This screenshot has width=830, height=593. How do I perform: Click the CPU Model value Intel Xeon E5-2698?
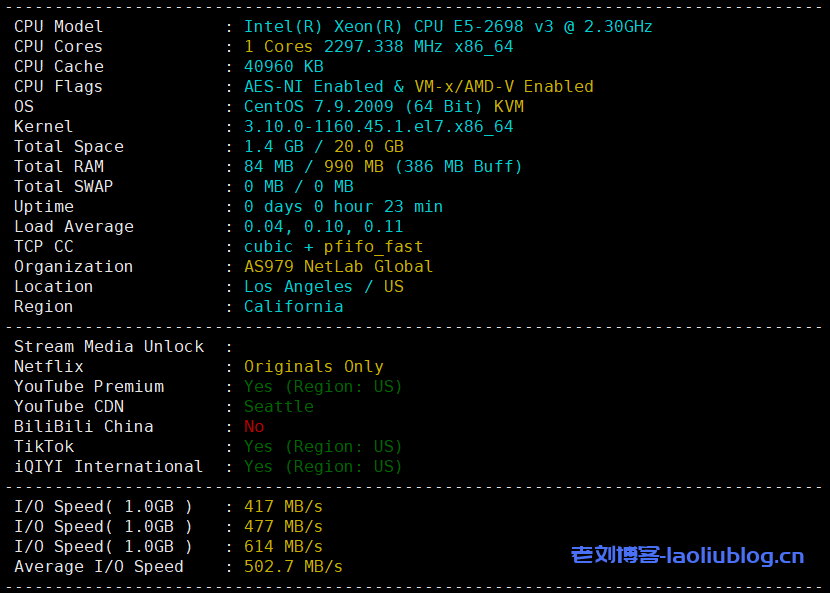click(x=448, y=27)
